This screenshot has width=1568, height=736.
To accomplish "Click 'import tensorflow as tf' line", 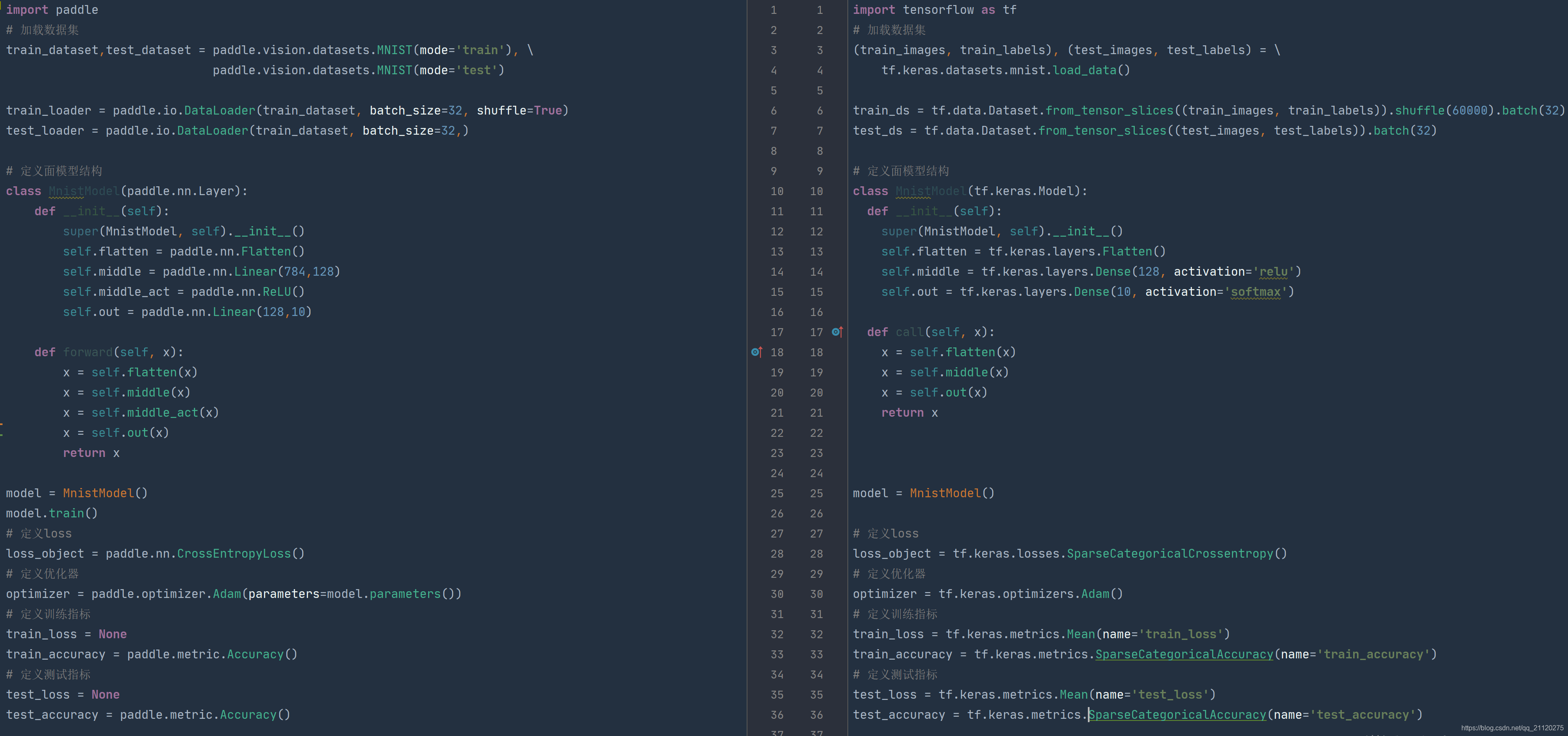I will click(934, 10).
